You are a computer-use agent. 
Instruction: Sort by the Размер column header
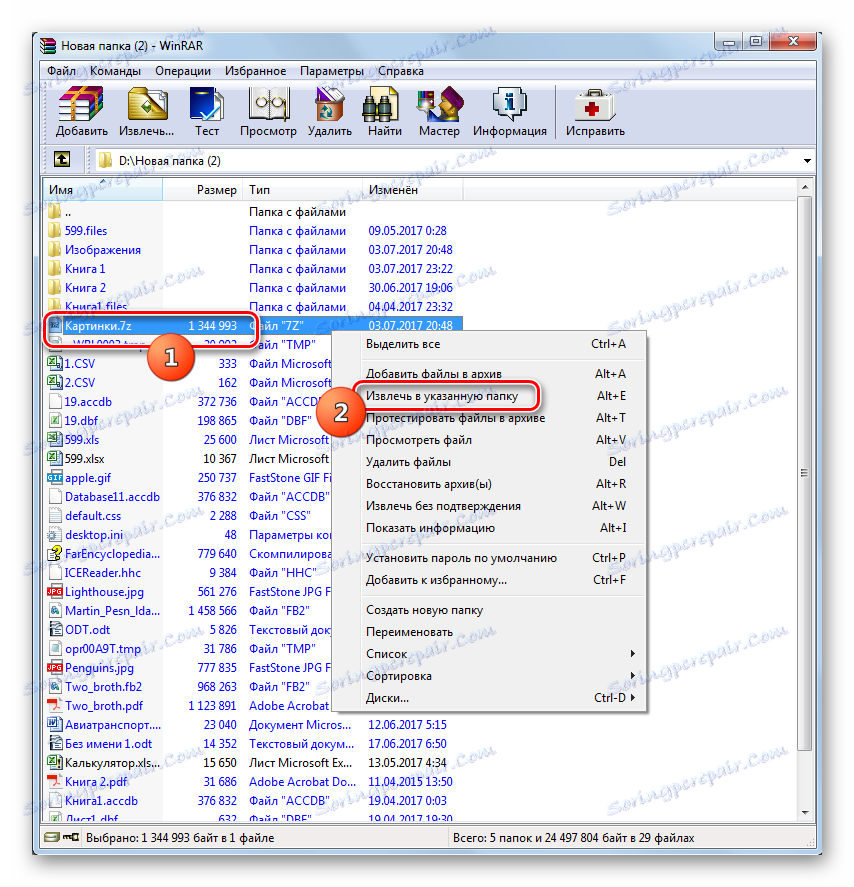pyautogui.click(x=202, y=190)
